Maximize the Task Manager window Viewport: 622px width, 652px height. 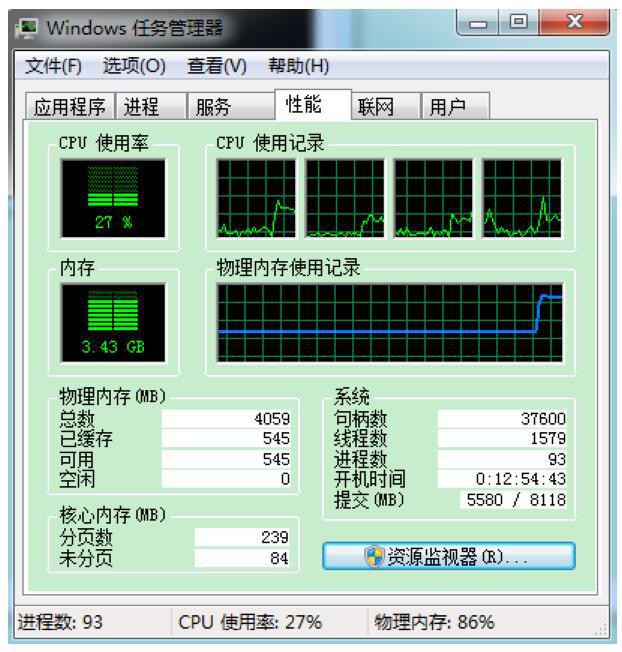tap(518, 22)
